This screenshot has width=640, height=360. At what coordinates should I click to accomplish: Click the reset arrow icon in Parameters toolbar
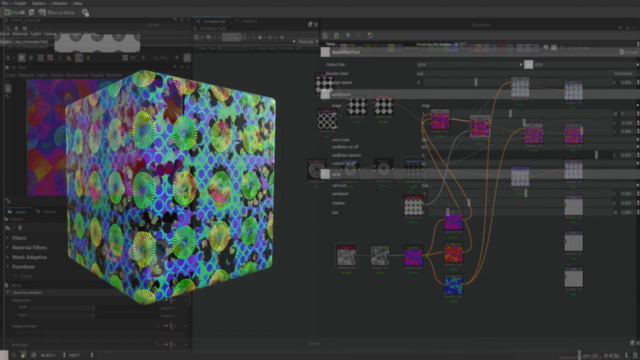[370, 36]
